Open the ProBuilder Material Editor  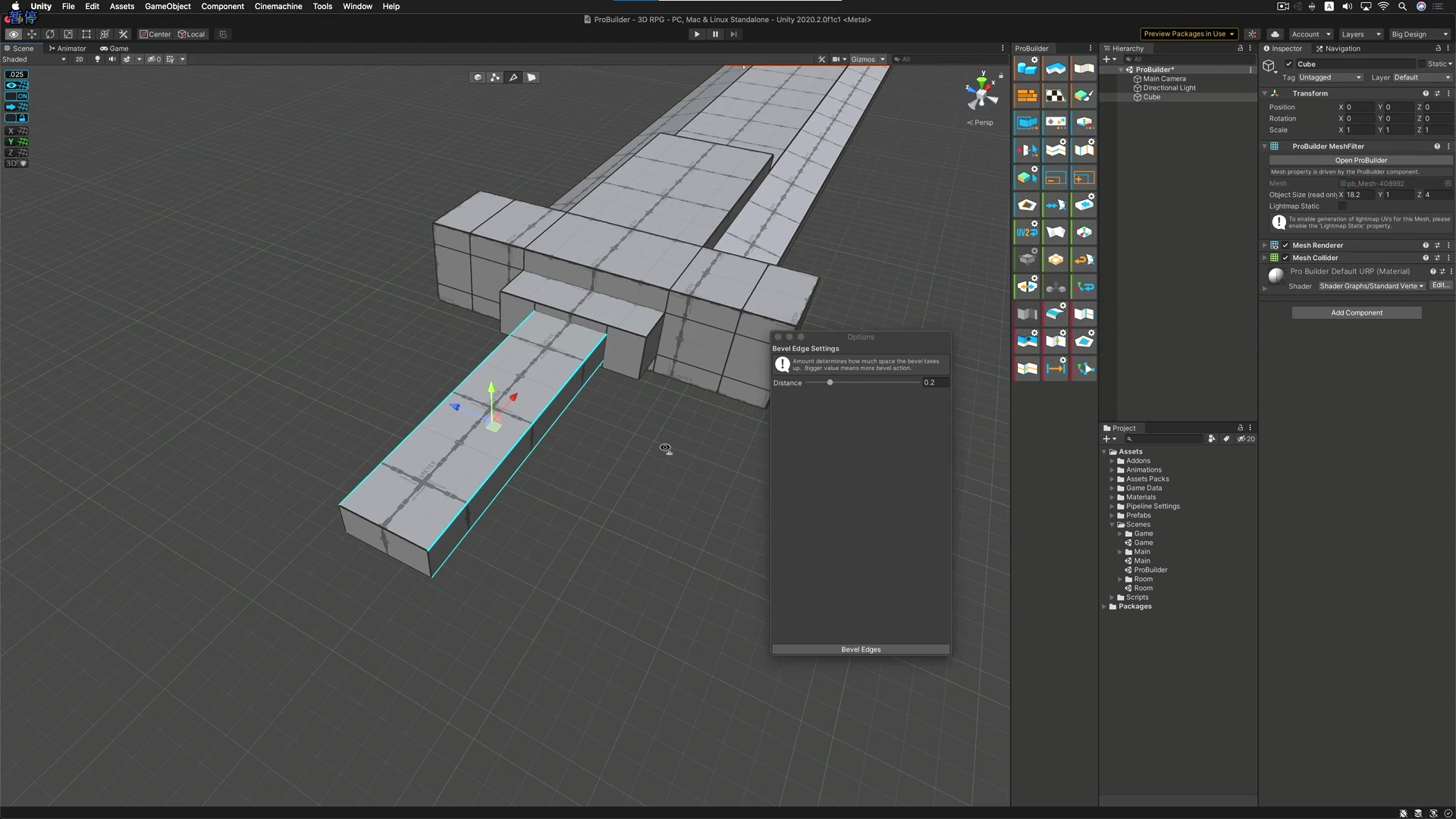[x=1027, y=96]
